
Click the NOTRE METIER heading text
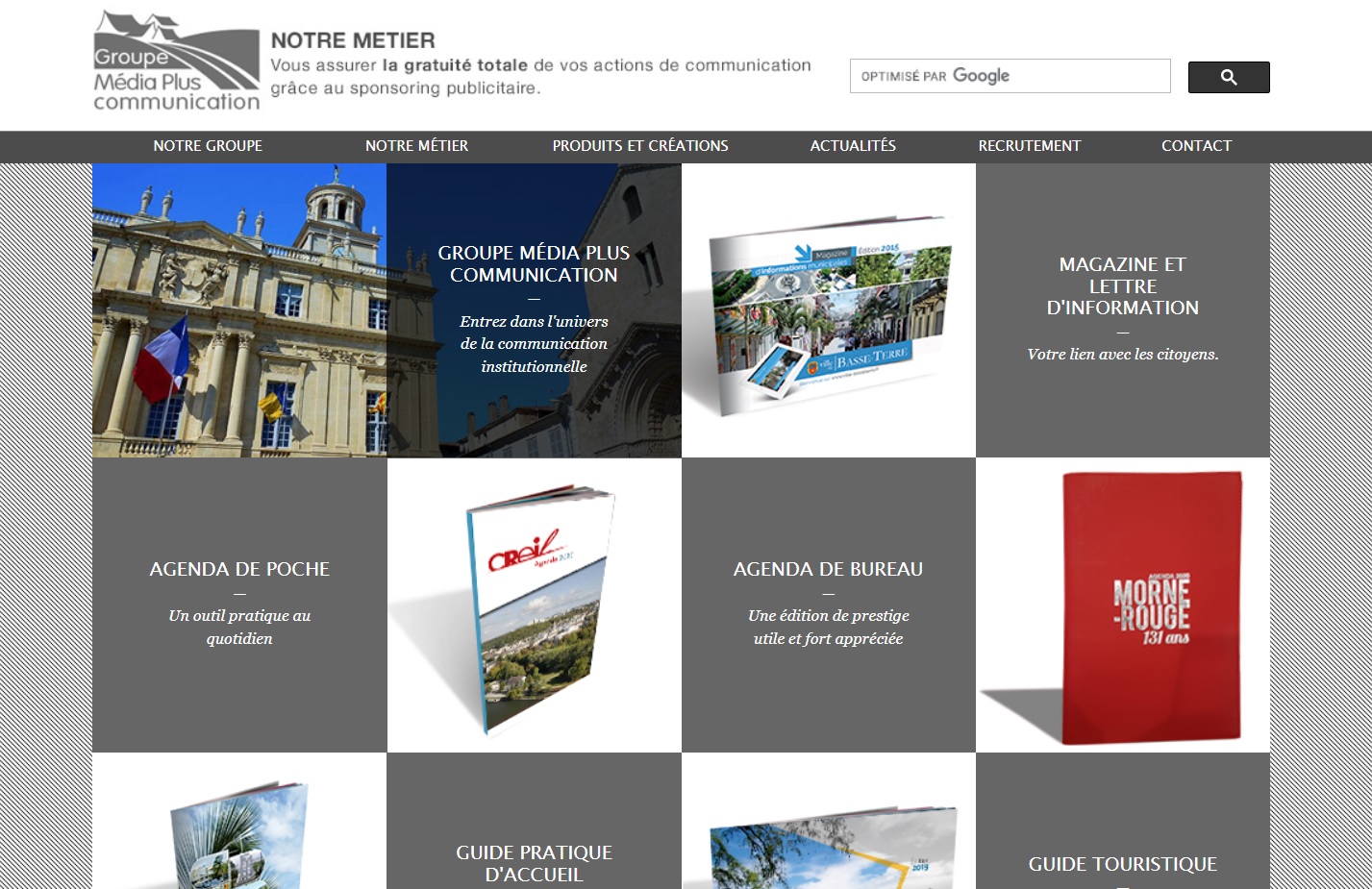[353, 40]
